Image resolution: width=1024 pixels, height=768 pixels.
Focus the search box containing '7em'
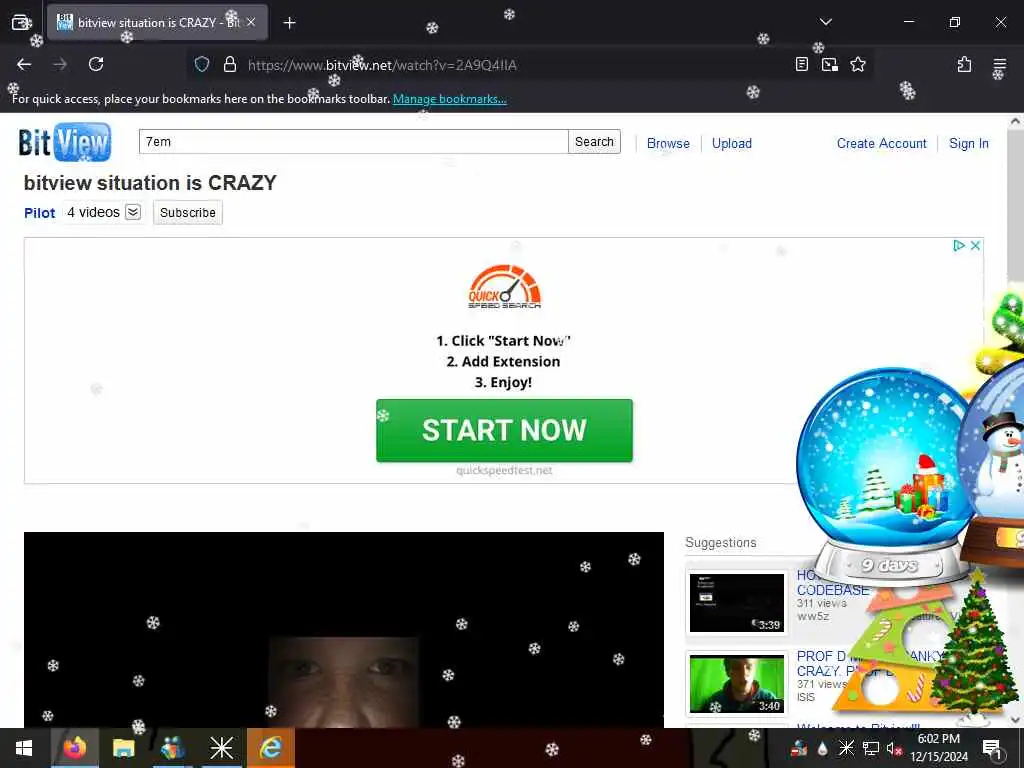coord(353,142)
